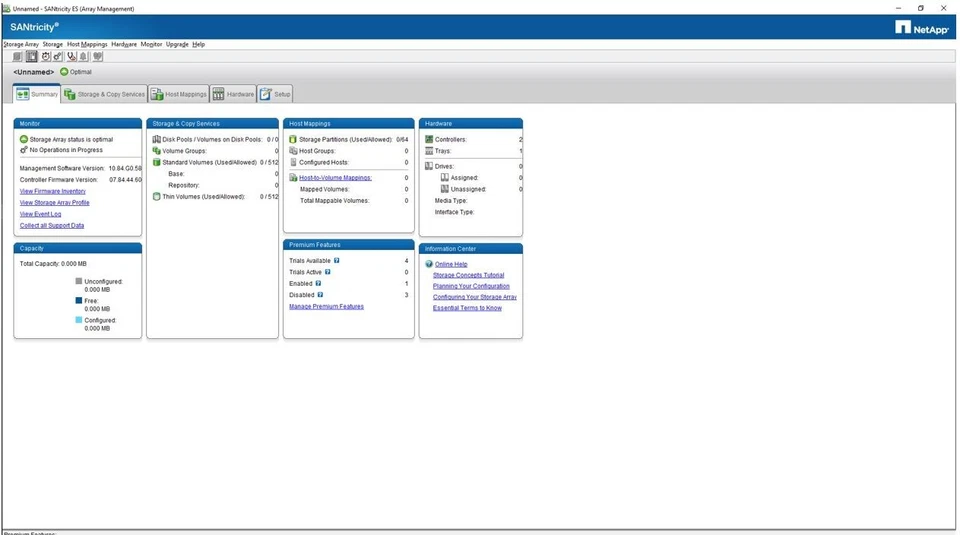
Task: Click the storage array optimal status icon
Action: click(24, 139)
